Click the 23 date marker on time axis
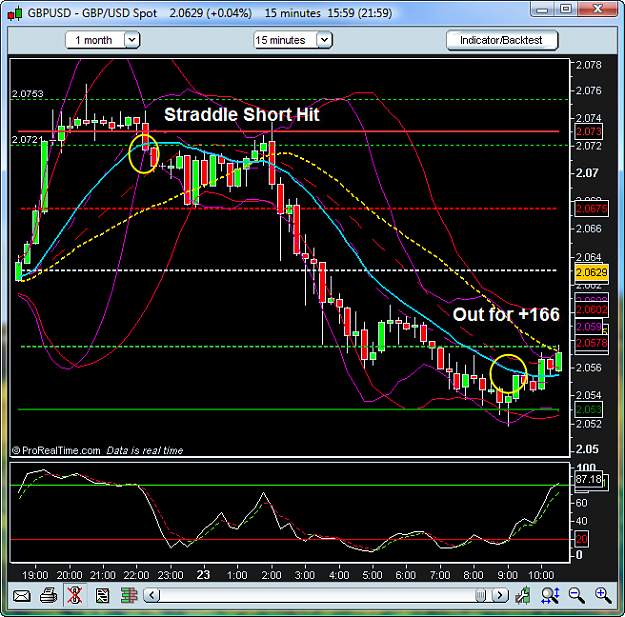 coord(203,574)
